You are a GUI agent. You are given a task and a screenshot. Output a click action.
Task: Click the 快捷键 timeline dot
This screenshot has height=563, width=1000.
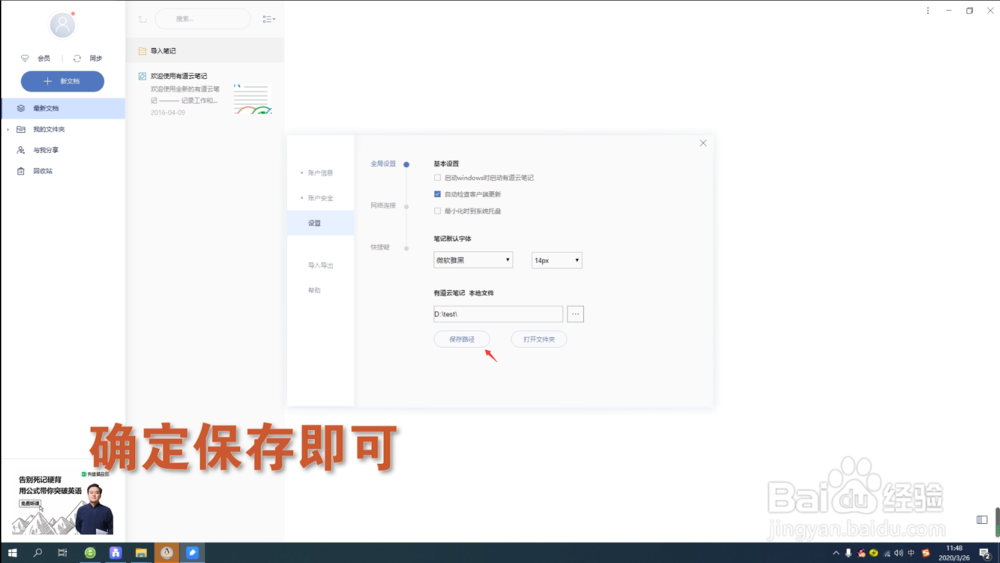click(406, 248)
